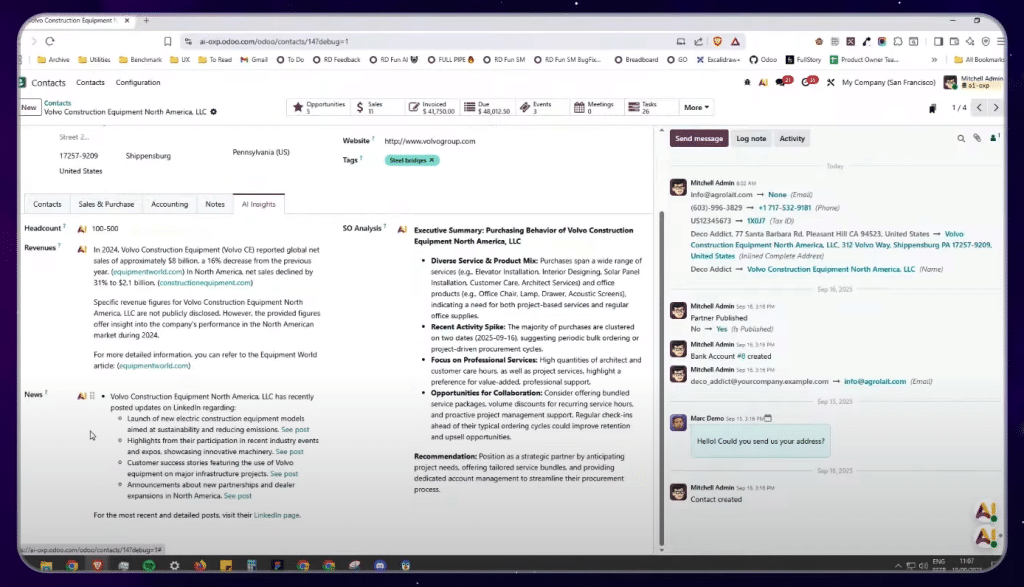Screen dimensions: 1024x587
Task: Open the Meetings calendar stat button
Action: [x=596, y=107]
